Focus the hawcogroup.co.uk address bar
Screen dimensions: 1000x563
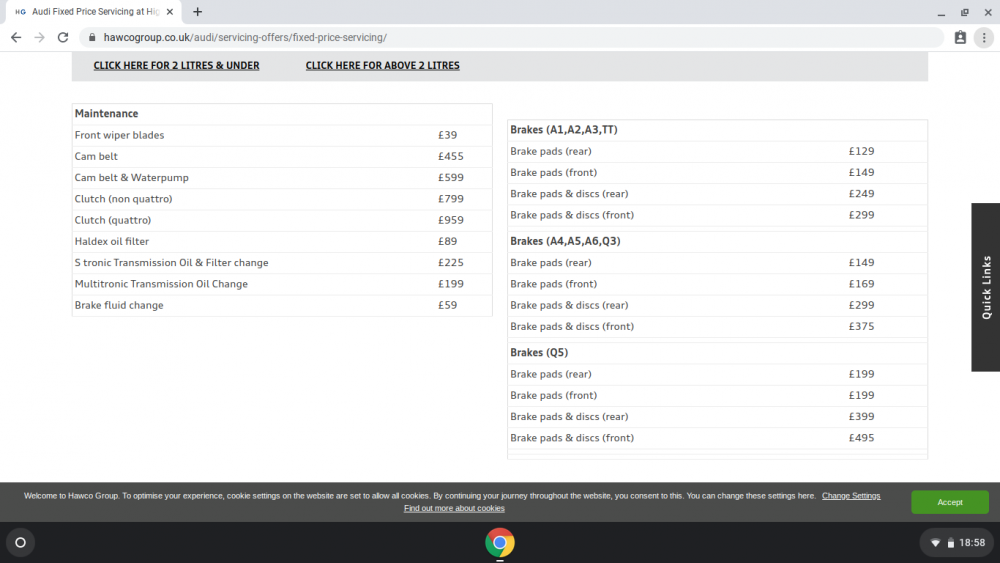click(511, 38)
